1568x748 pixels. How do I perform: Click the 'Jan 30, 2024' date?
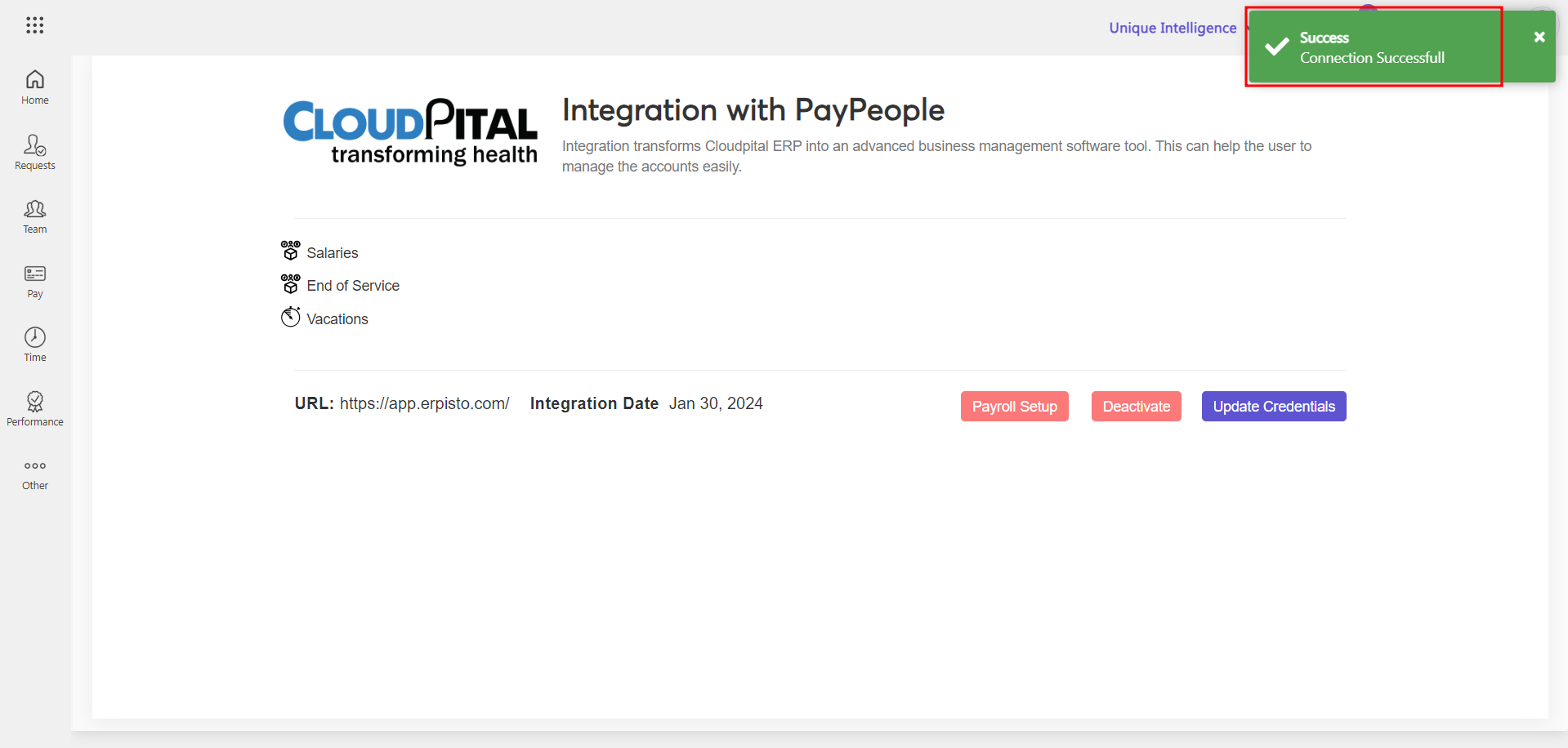(x=716, y=403)
